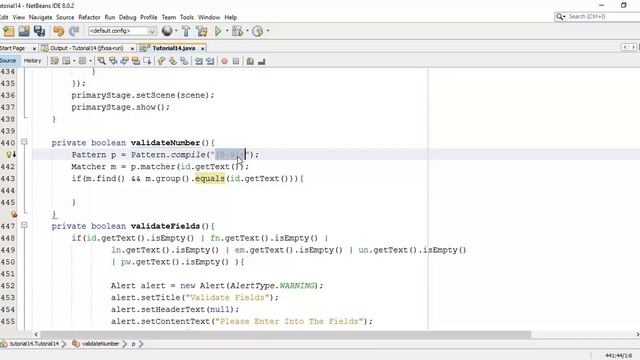The height and width of the screenshot is (360, 640).
Task: Click horizontal scrollbar left arrow
Action: (36, 334)
